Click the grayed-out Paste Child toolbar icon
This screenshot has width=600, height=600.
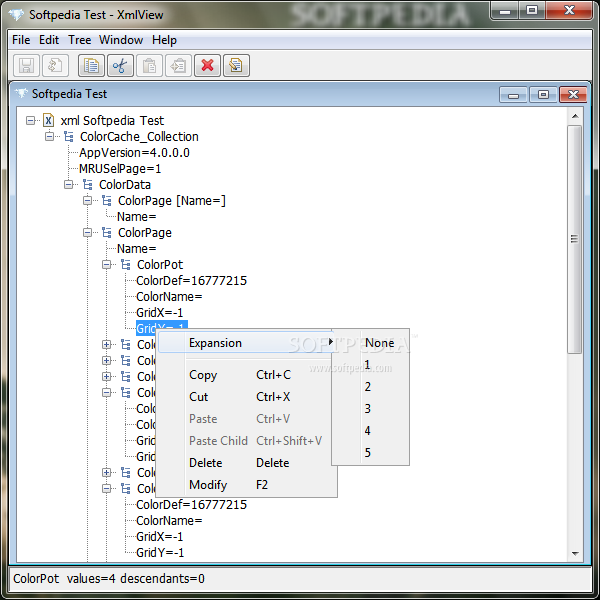(178, 65)
